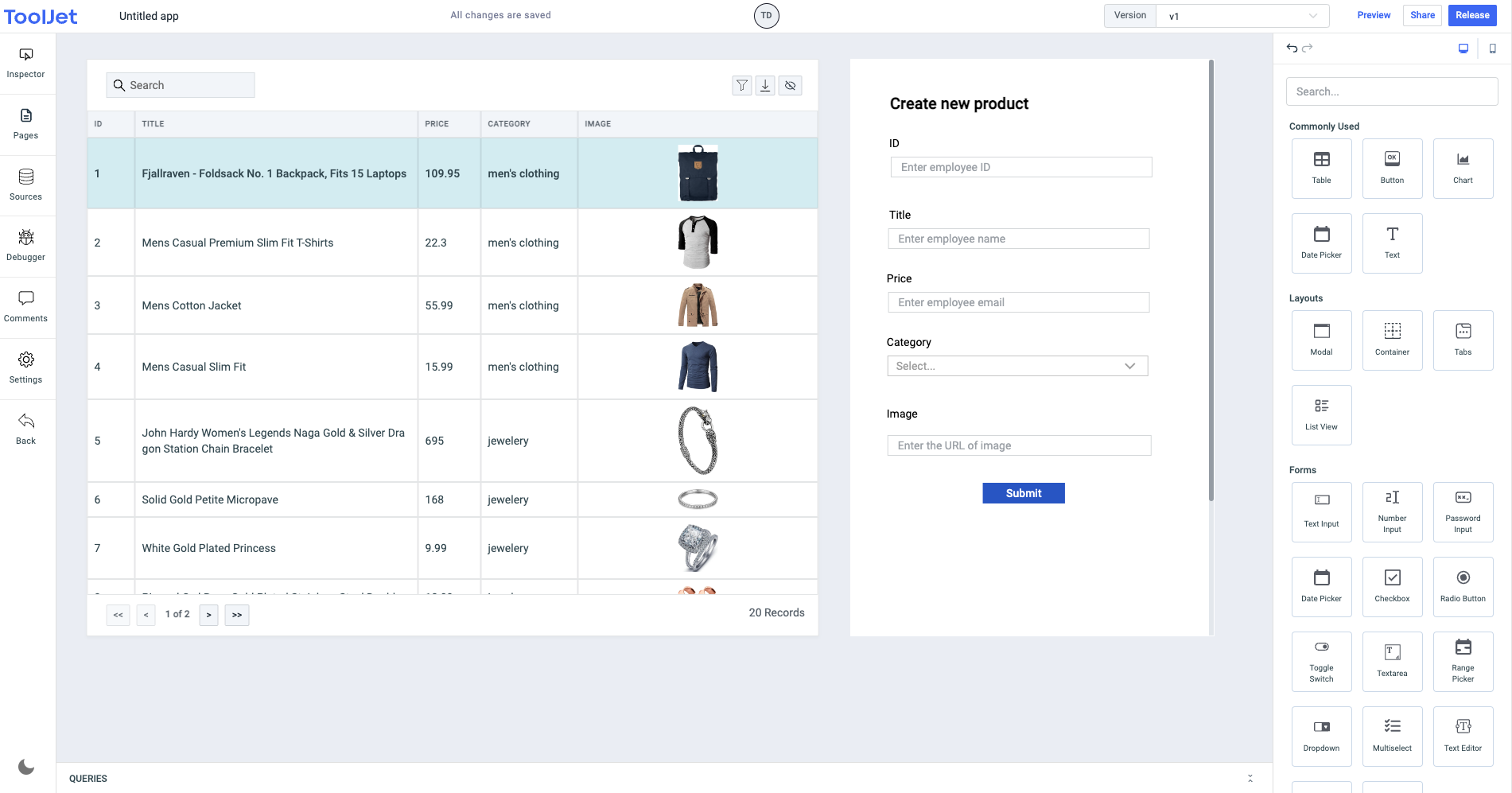The image size is (1512, 793).
Task: Download table data with the download icon
Action: 765,85
